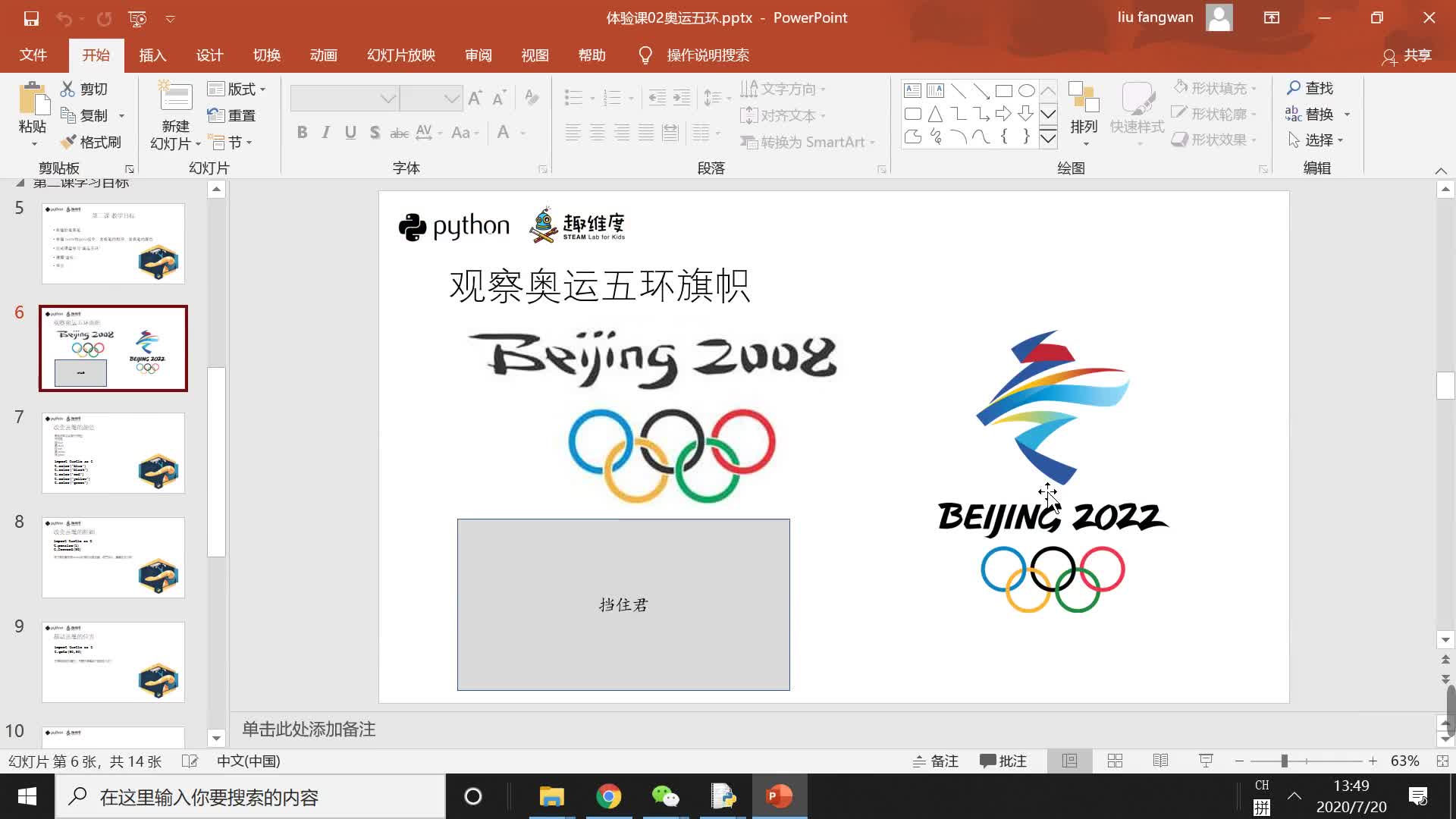
Task: Select the oval shape tool
Action: 1026,91
